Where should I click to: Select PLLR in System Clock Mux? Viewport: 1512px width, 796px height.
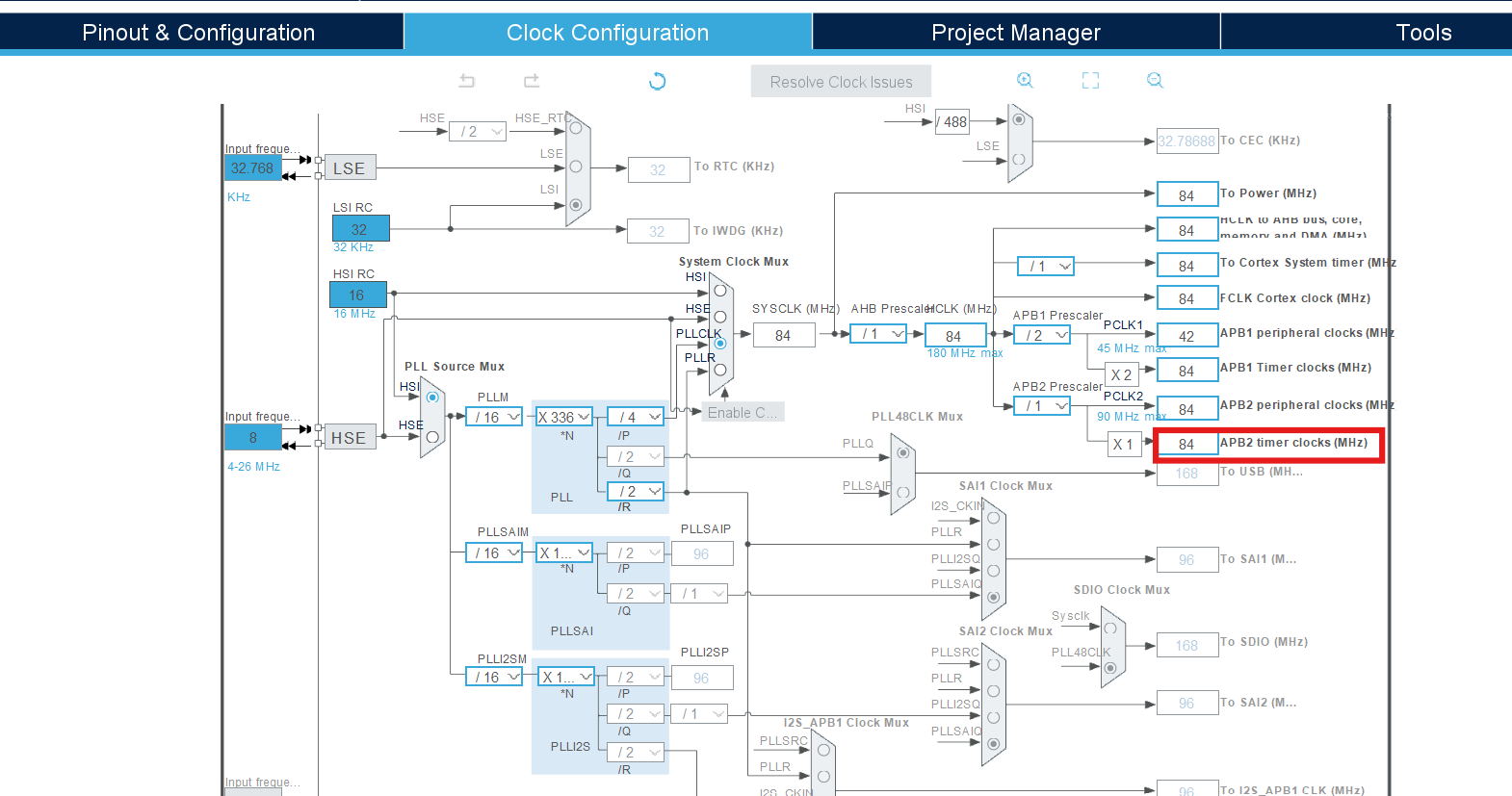719,369
